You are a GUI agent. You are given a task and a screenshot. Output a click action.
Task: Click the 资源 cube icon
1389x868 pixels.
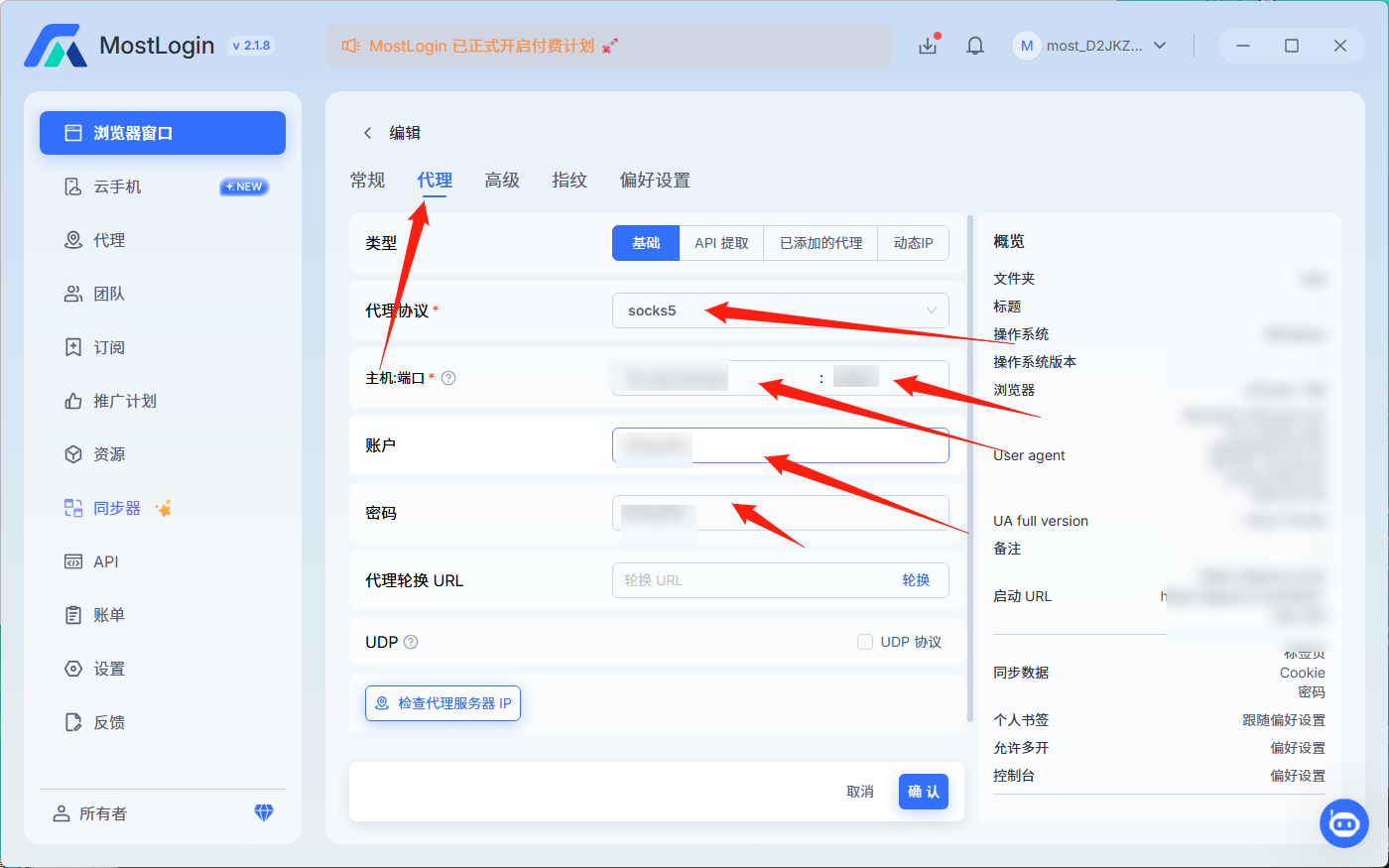pyautogui.click(x=73, y=454)
